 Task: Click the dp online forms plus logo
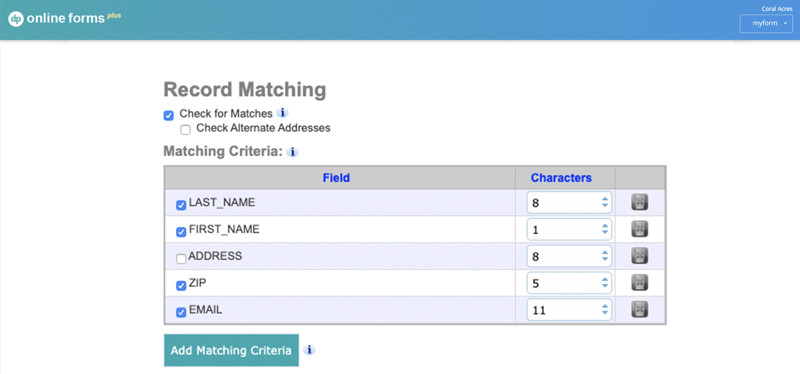click(x=65, y=19)
